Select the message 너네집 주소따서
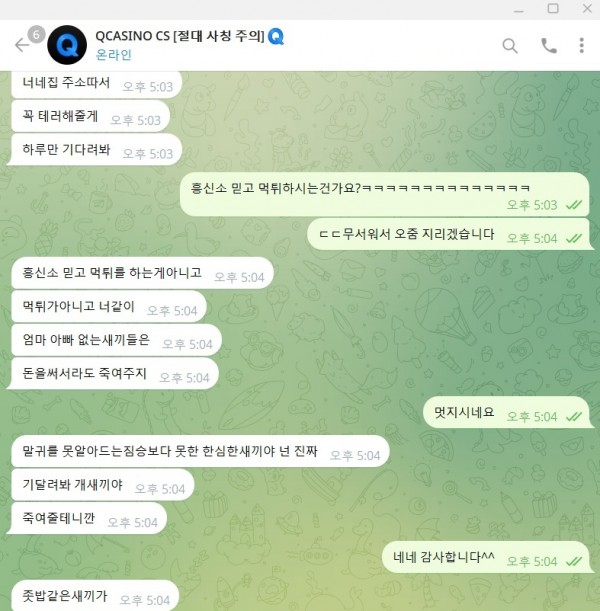600x611 pixels. [97, 84]
